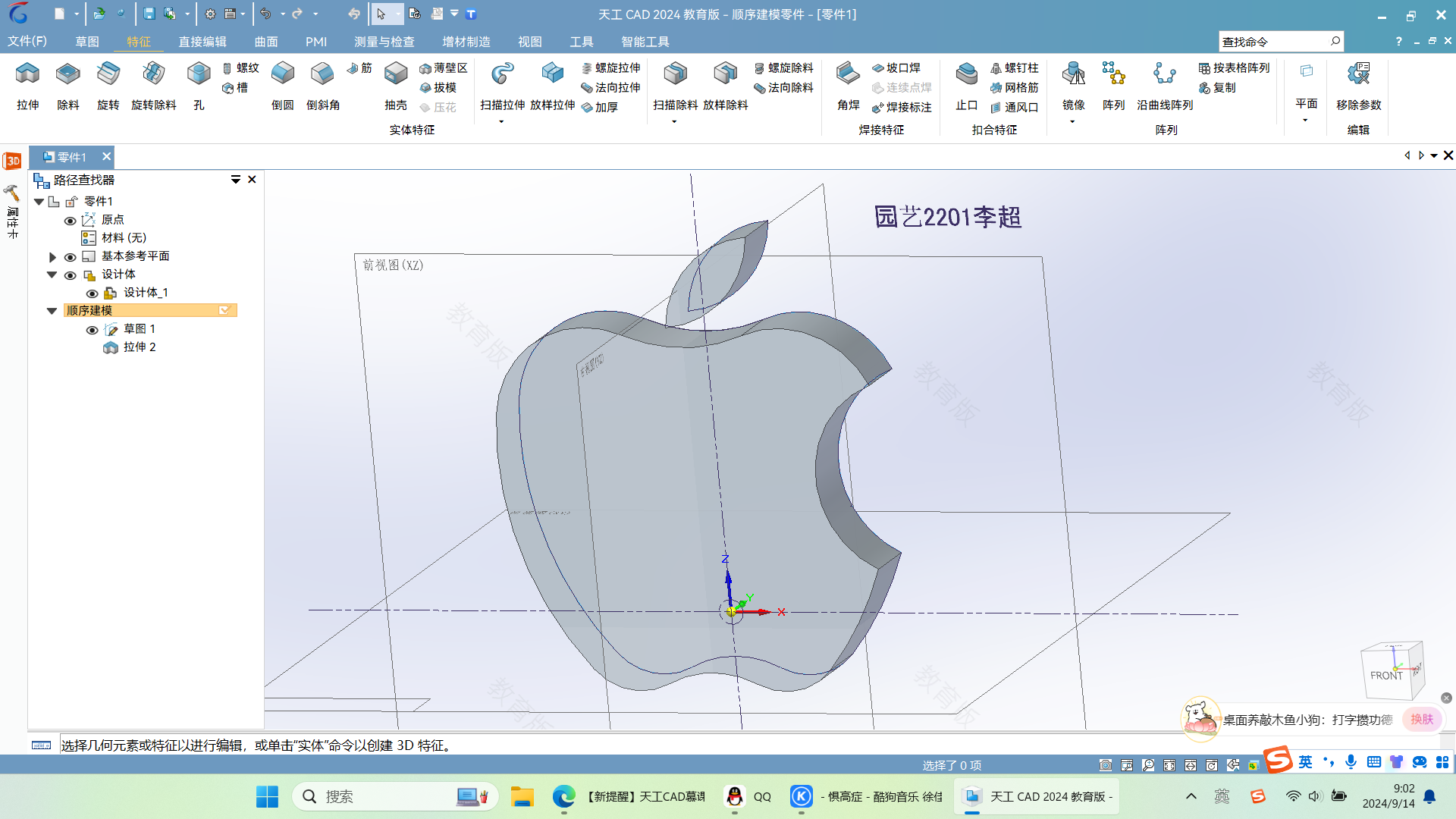Open the Windows Start menu
Screen dimensions: 1456x819
267,796
